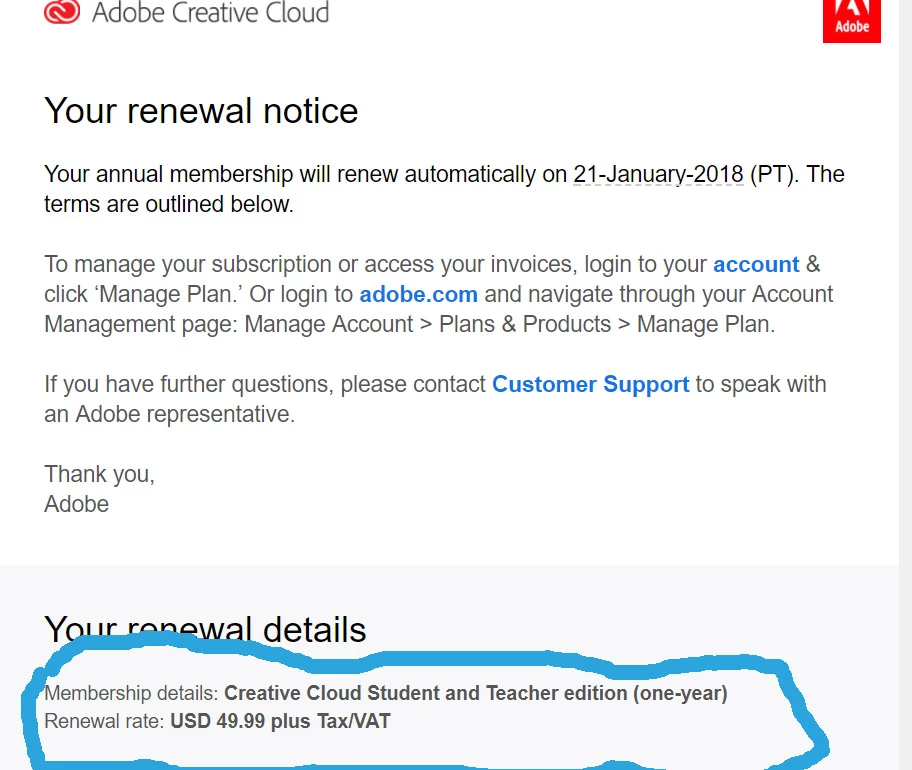Click the 'Adobe' signature text
912x770 pixels.
point(77,504)
